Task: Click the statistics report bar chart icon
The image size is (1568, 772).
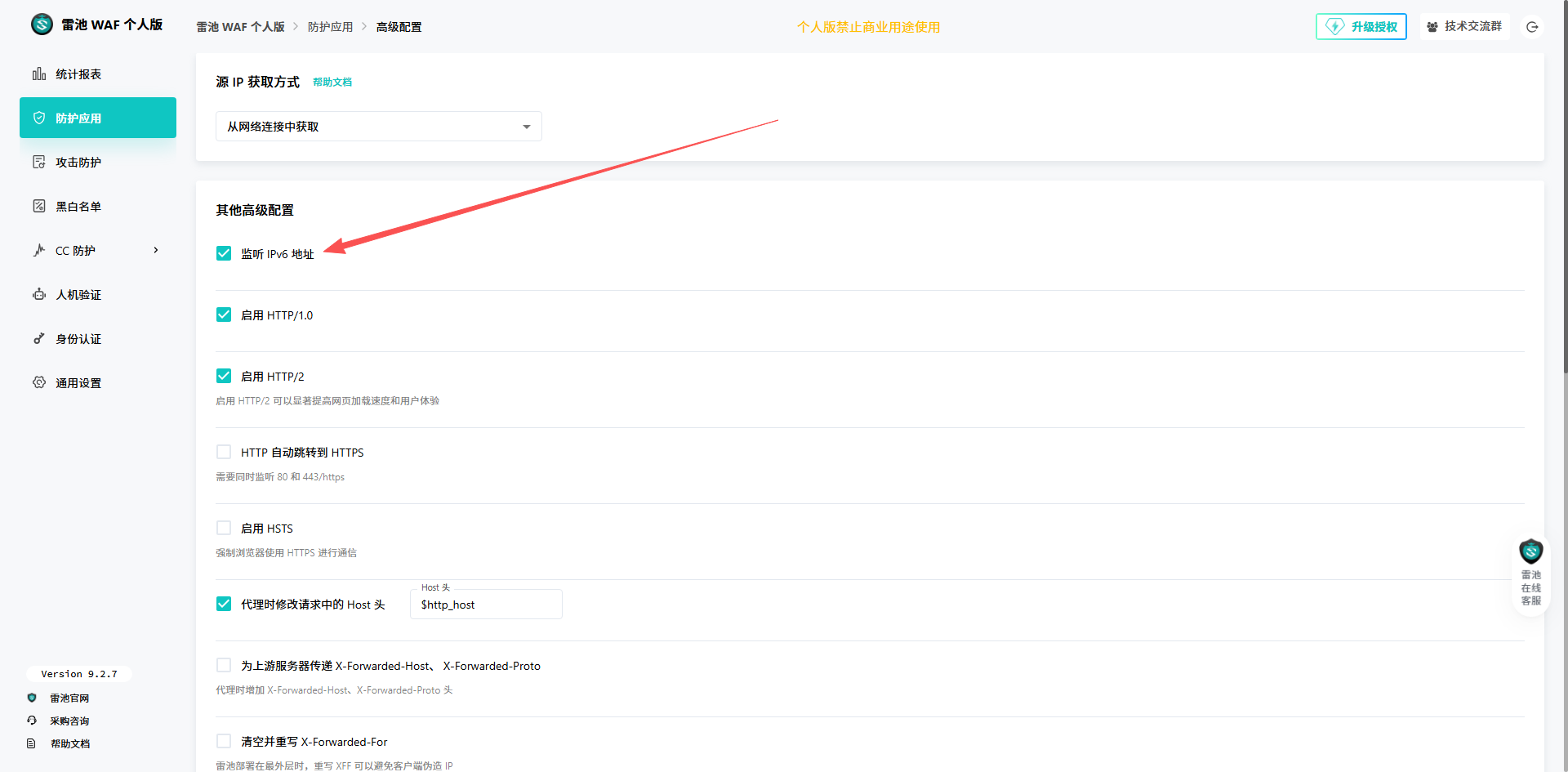Action: 39,74
